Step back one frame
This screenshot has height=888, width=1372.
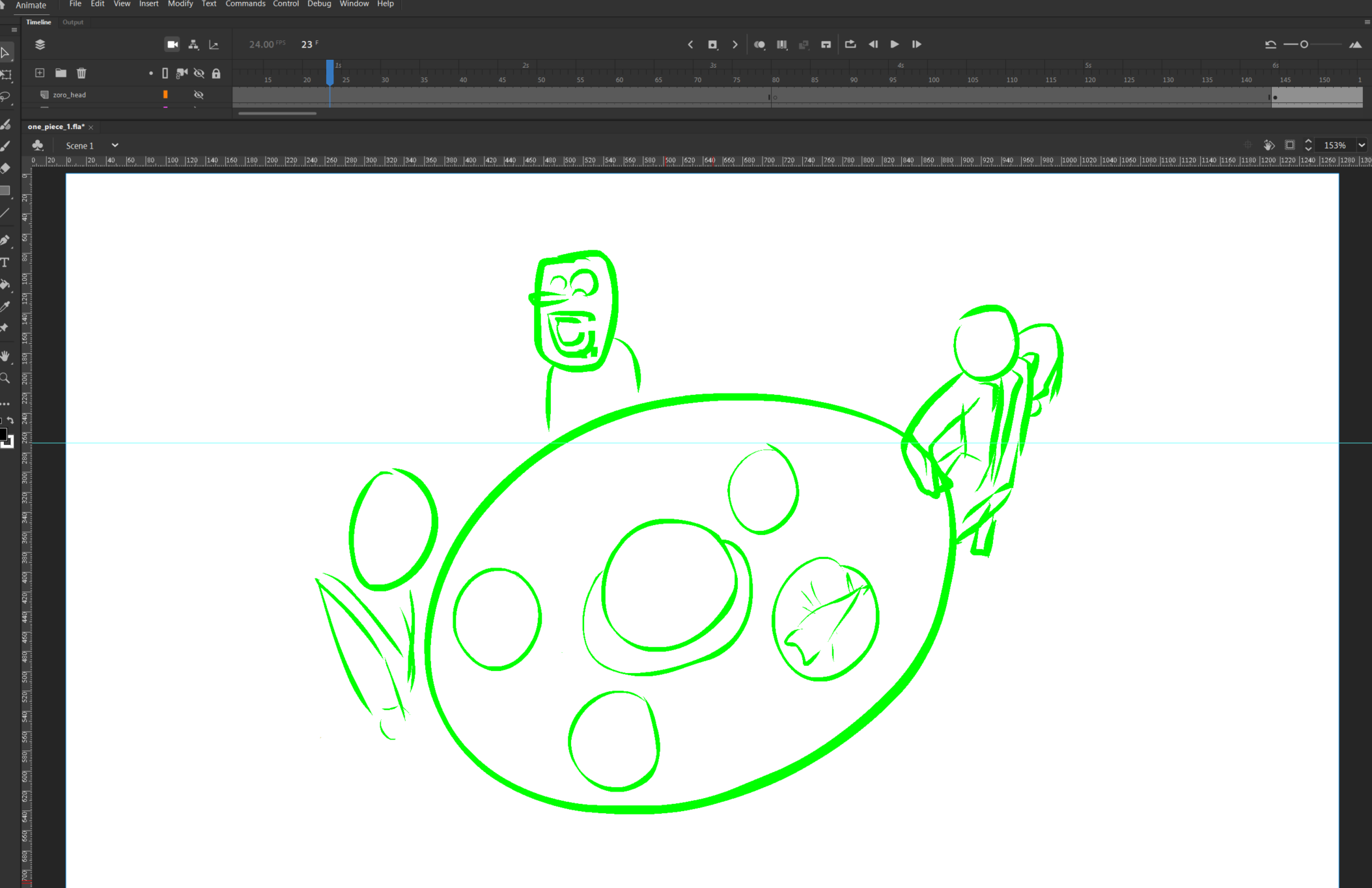coord(873,44)
